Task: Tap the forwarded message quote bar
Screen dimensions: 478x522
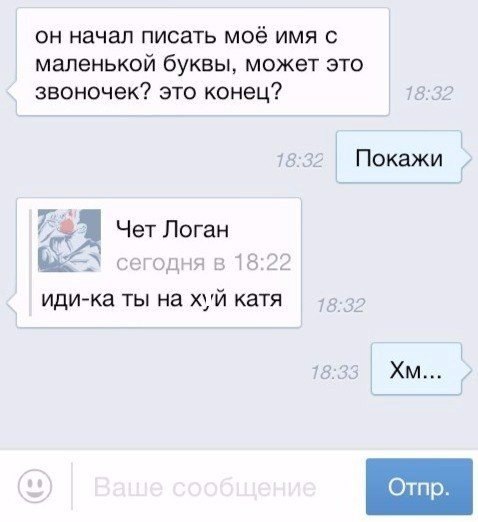Action: click(x=30, y=262)
